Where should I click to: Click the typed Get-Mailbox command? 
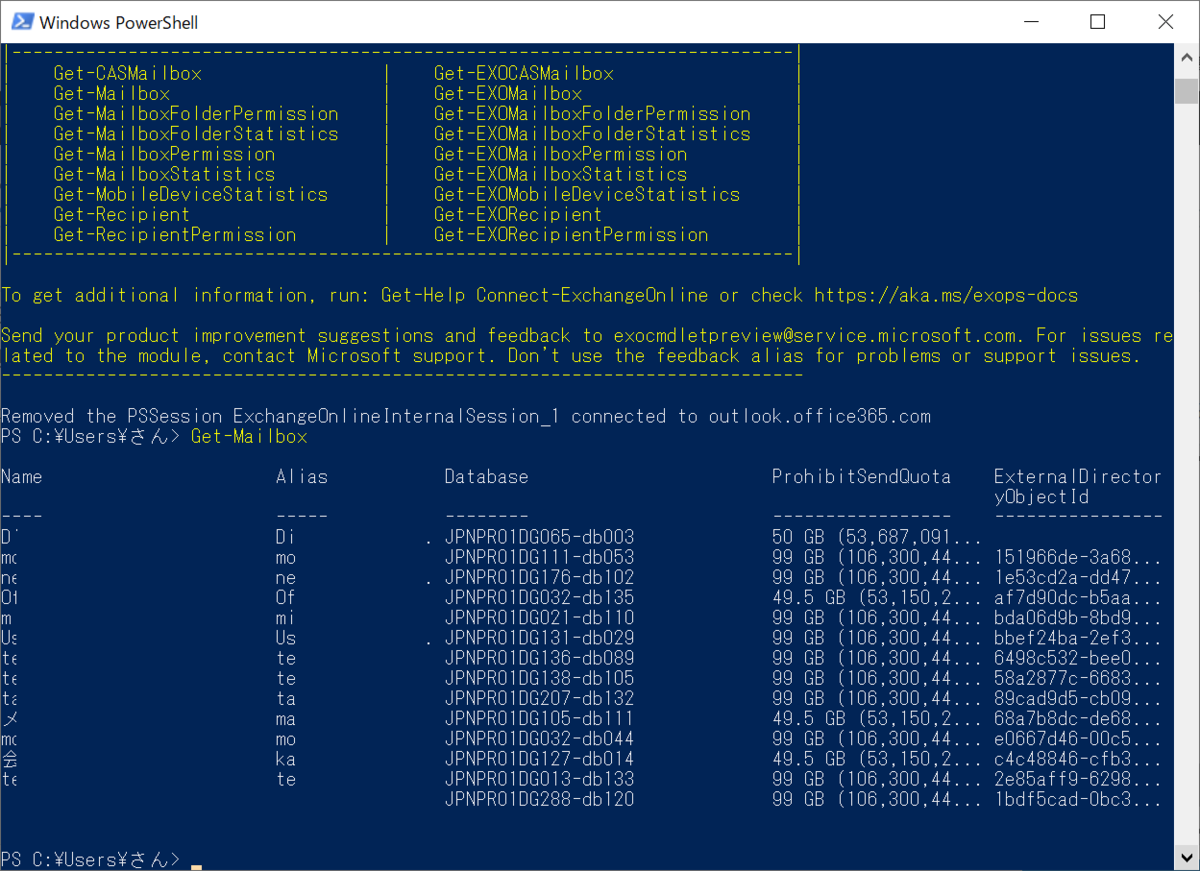[249, 437]
